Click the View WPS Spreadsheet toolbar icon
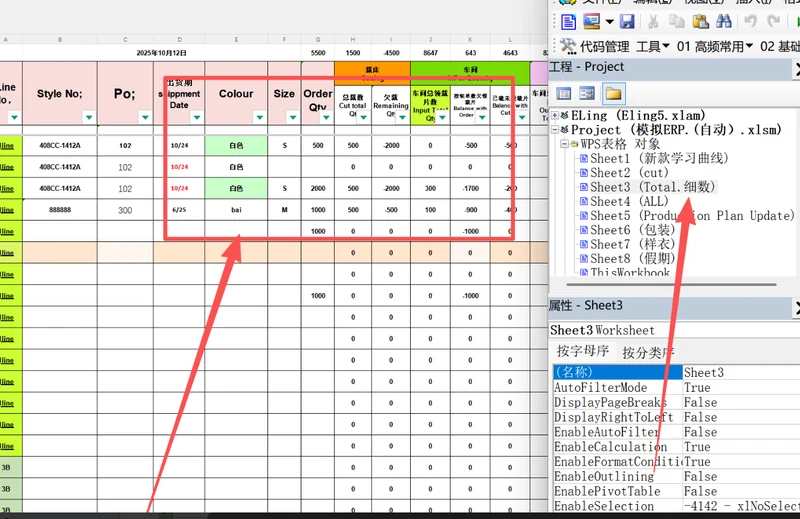The width and height of the screenshot is (800, 519). tap(568, 22)
